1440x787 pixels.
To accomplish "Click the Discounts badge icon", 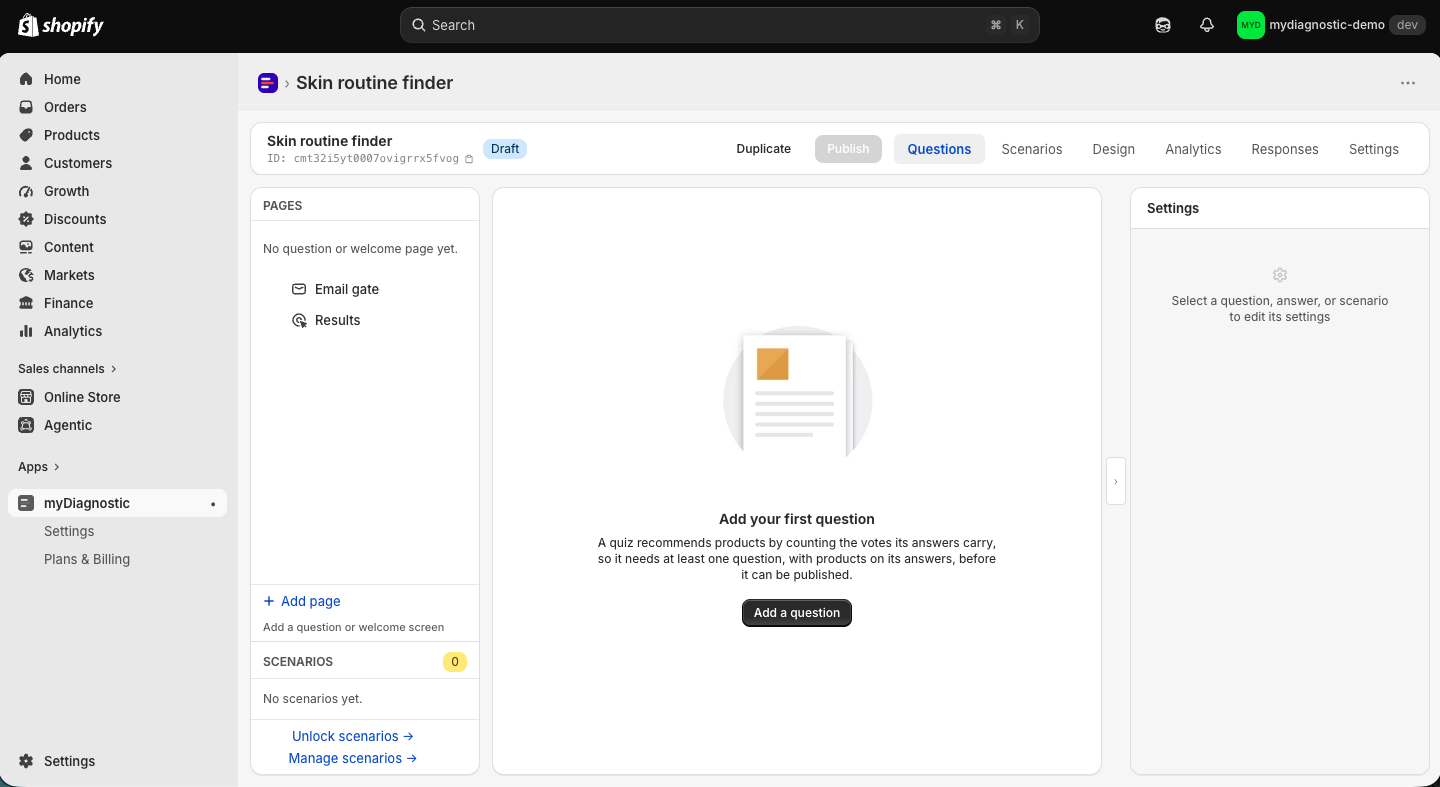I will tap(26, 219).
